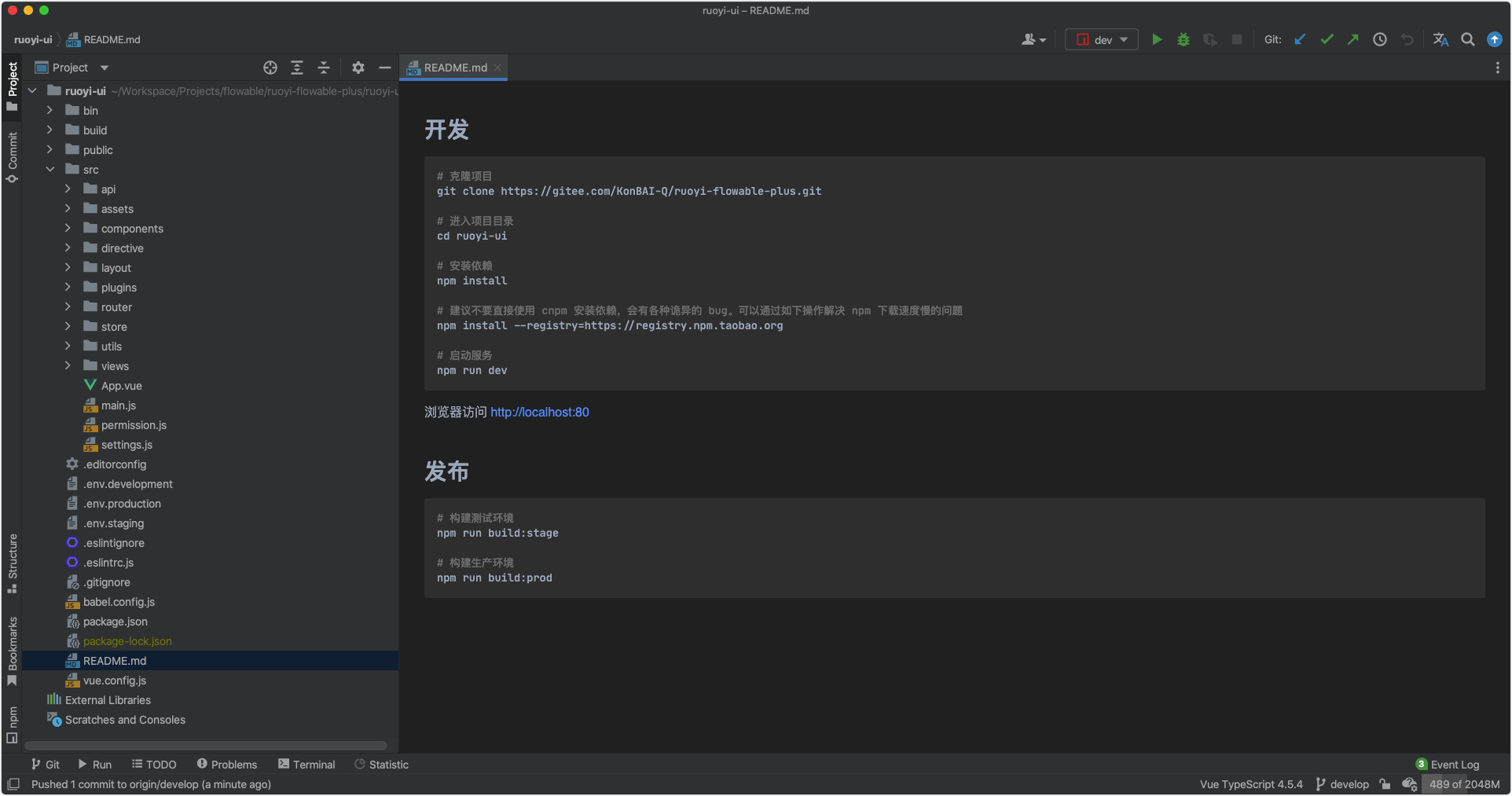The height and width of the screenshot is (796, 1512).
Task: Open the dev run configuration dropdown
Action: [1102, 39]
